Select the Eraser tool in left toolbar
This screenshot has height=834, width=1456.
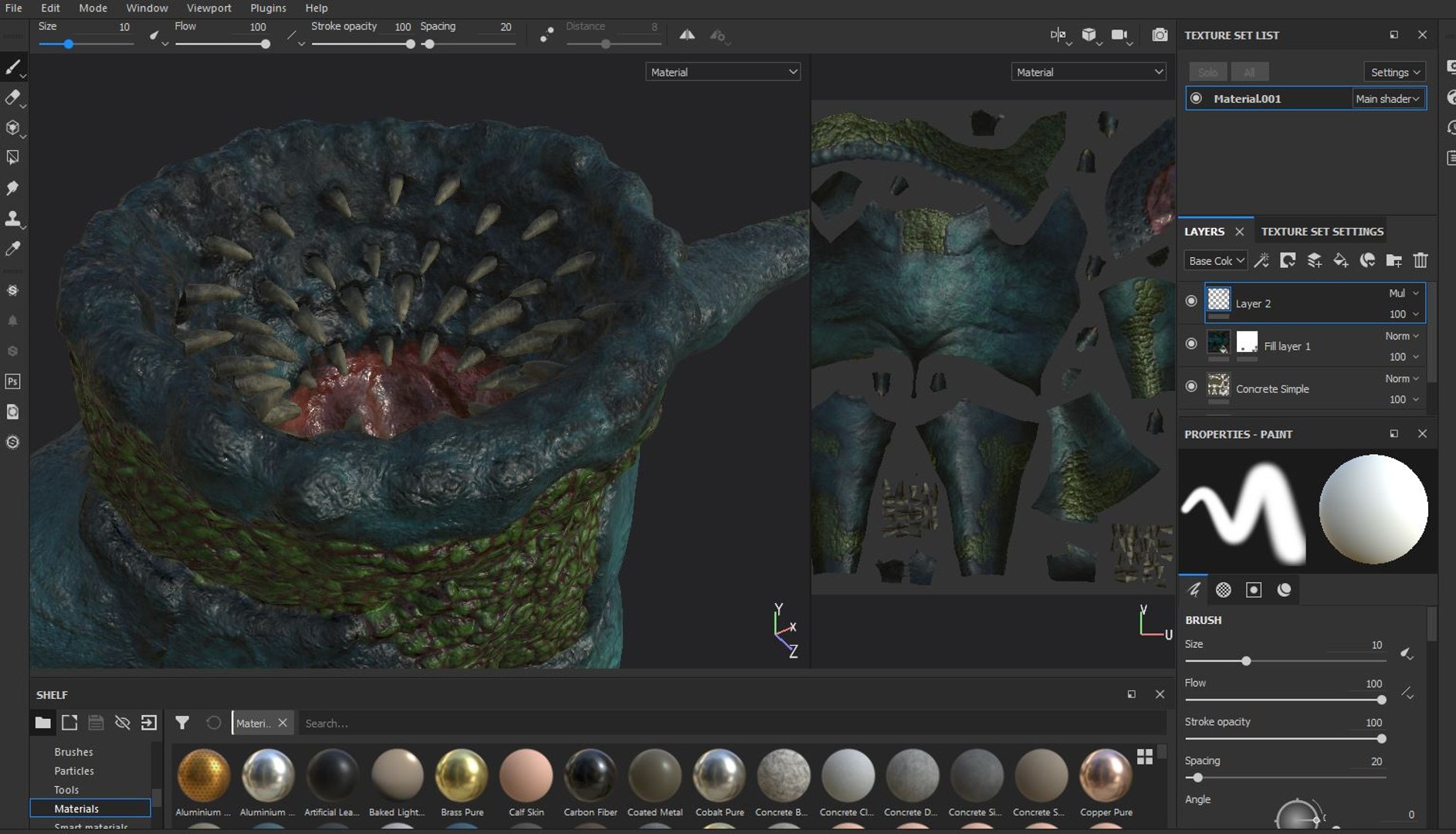pyautogui.click(x=13, y=97)
